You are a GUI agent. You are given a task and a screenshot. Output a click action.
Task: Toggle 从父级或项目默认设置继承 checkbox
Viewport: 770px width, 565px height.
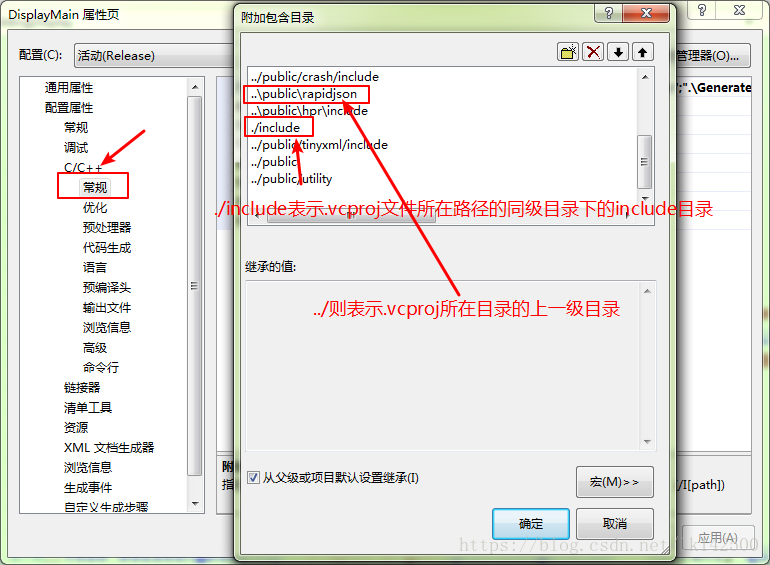tap(253, 477)
